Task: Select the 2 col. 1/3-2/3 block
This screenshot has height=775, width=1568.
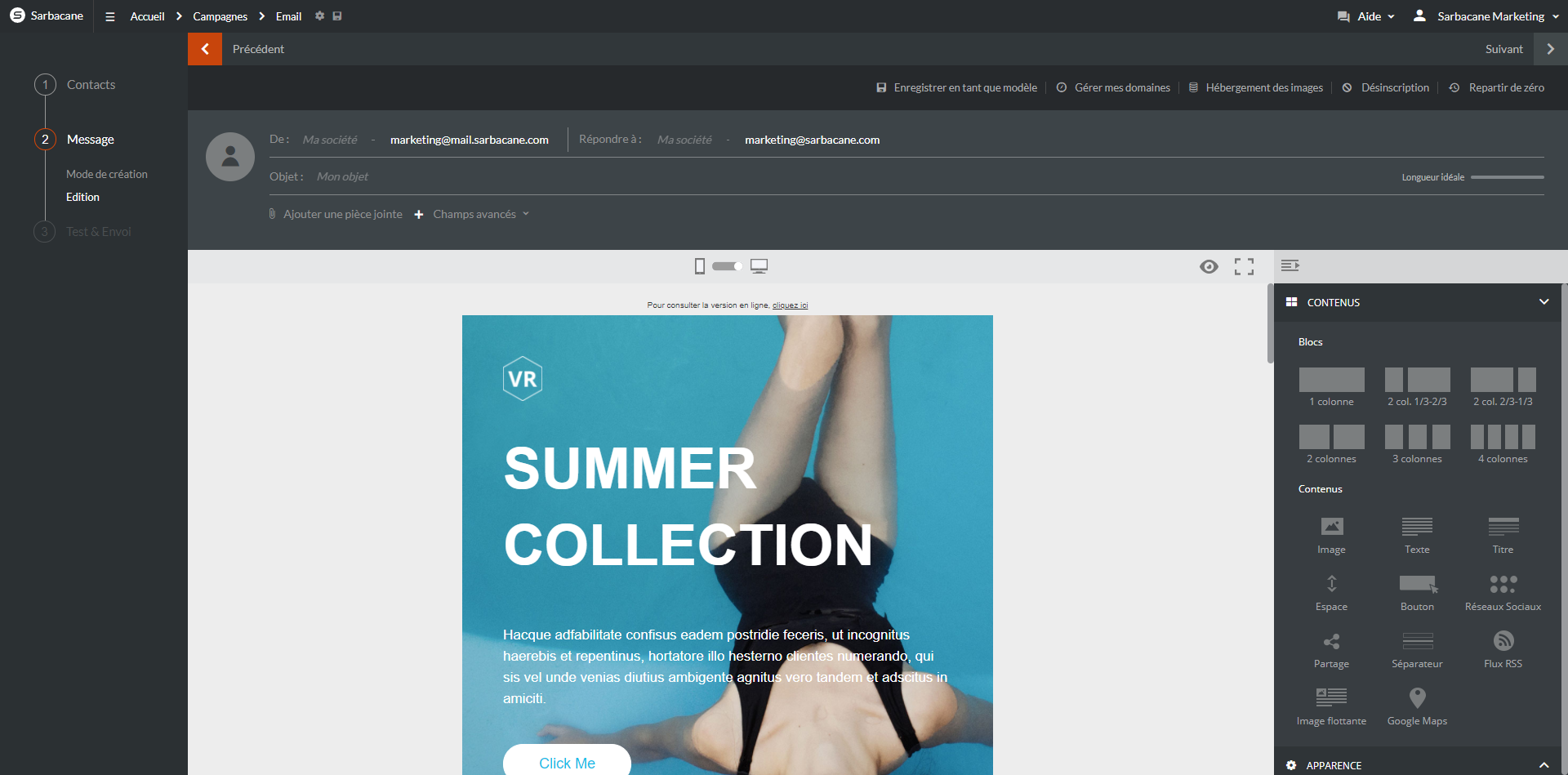Action: click(1418, 387)
